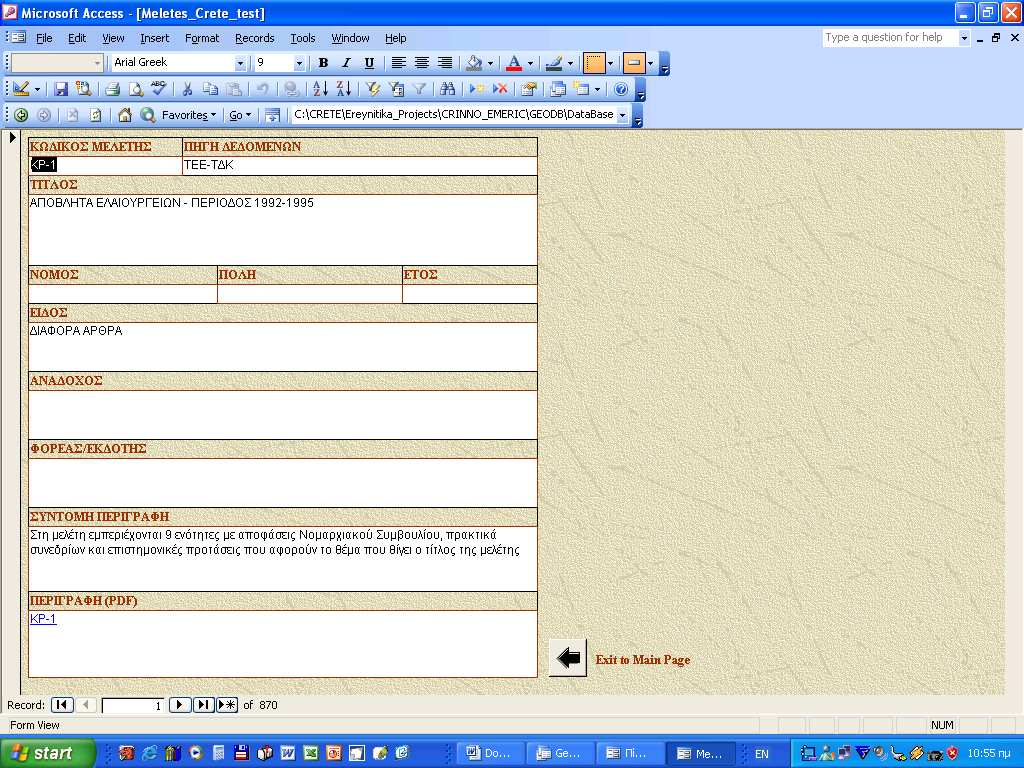The width and height of the screenshot is (1024, 768).
Task: Click the Web Refresh icon
Action: click(x=95, y=116)
